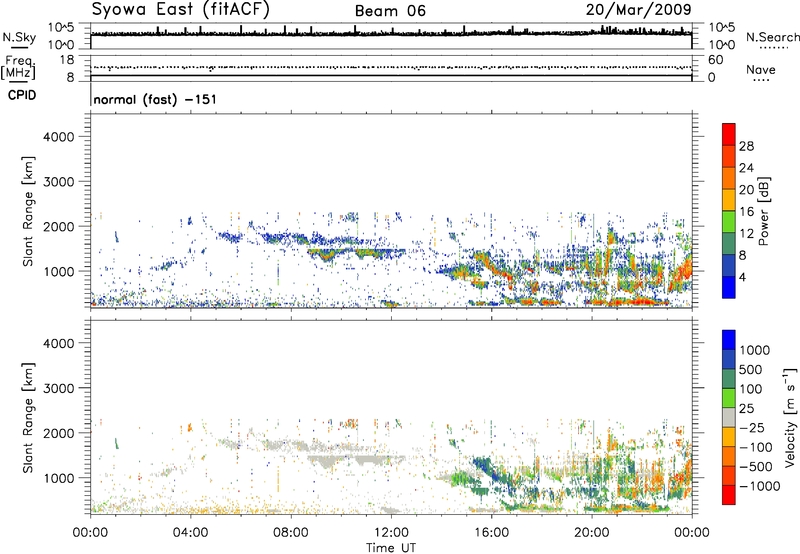Viewport: 800px width, 554px height.
Task: Click '3000' on the Power panel range axis
Action: [x=58, y=182]
